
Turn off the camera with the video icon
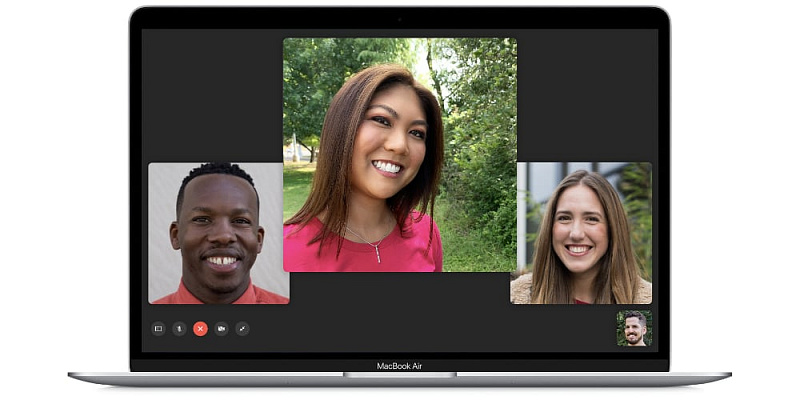pyautogui.click(x=221, y=328)
